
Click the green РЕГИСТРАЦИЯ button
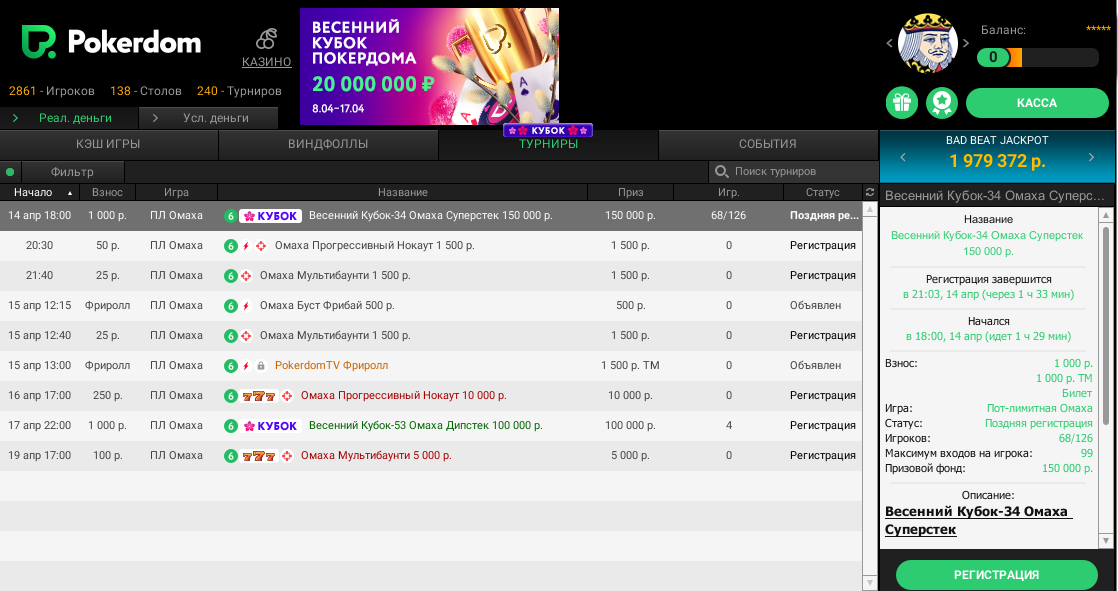pyautogui.click(x=996, y=575)
